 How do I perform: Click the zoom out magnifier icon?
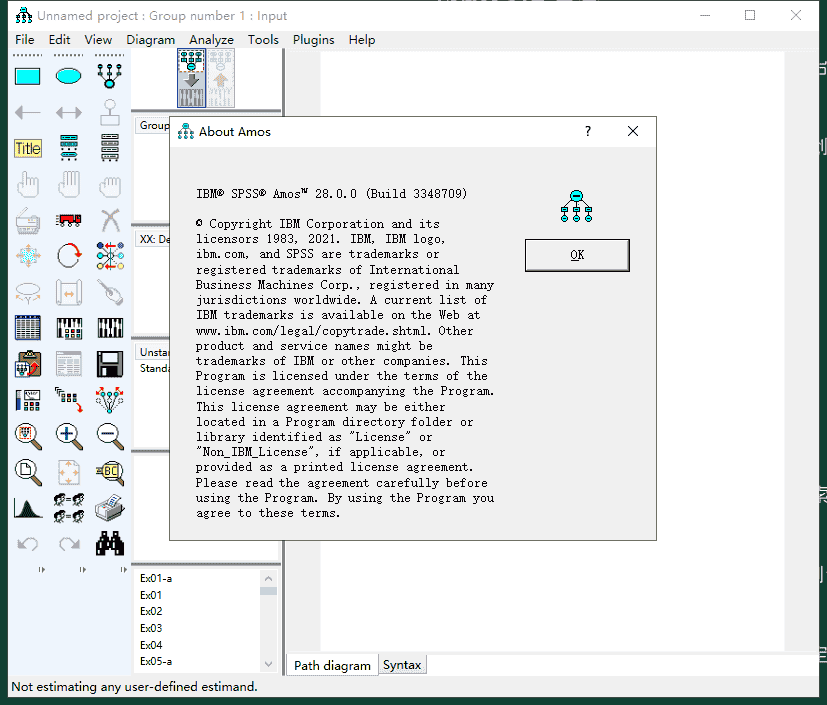(x=110, y=435)
